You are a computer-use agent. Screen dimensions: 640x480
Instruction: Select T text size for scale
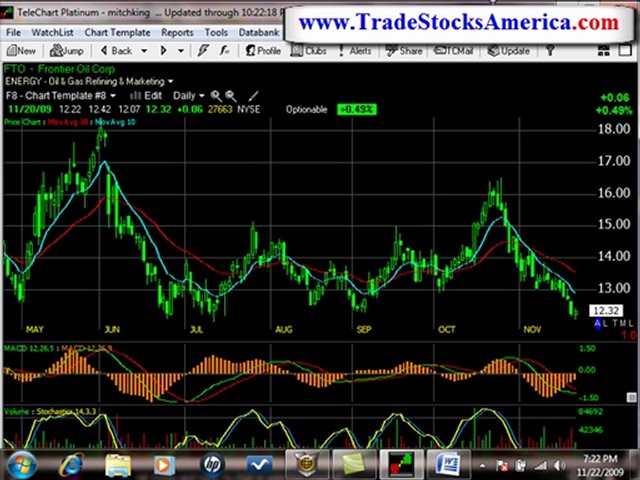615,324
